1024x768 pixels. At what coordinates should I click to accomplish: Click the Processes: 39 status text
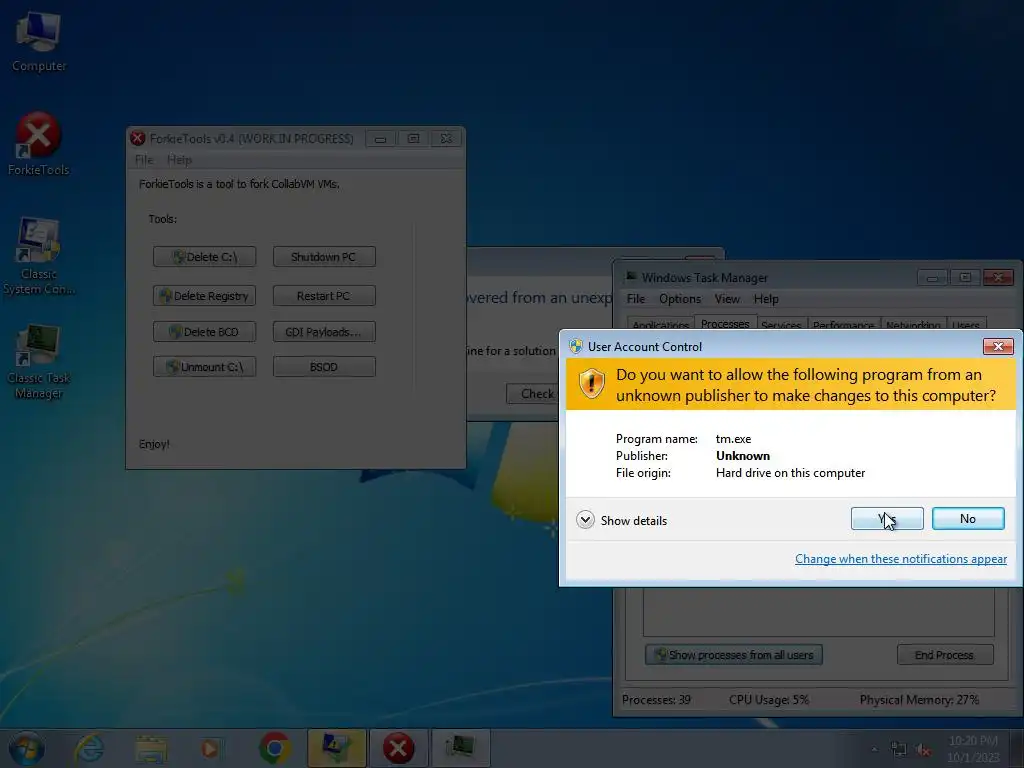[x=656, y=700]
